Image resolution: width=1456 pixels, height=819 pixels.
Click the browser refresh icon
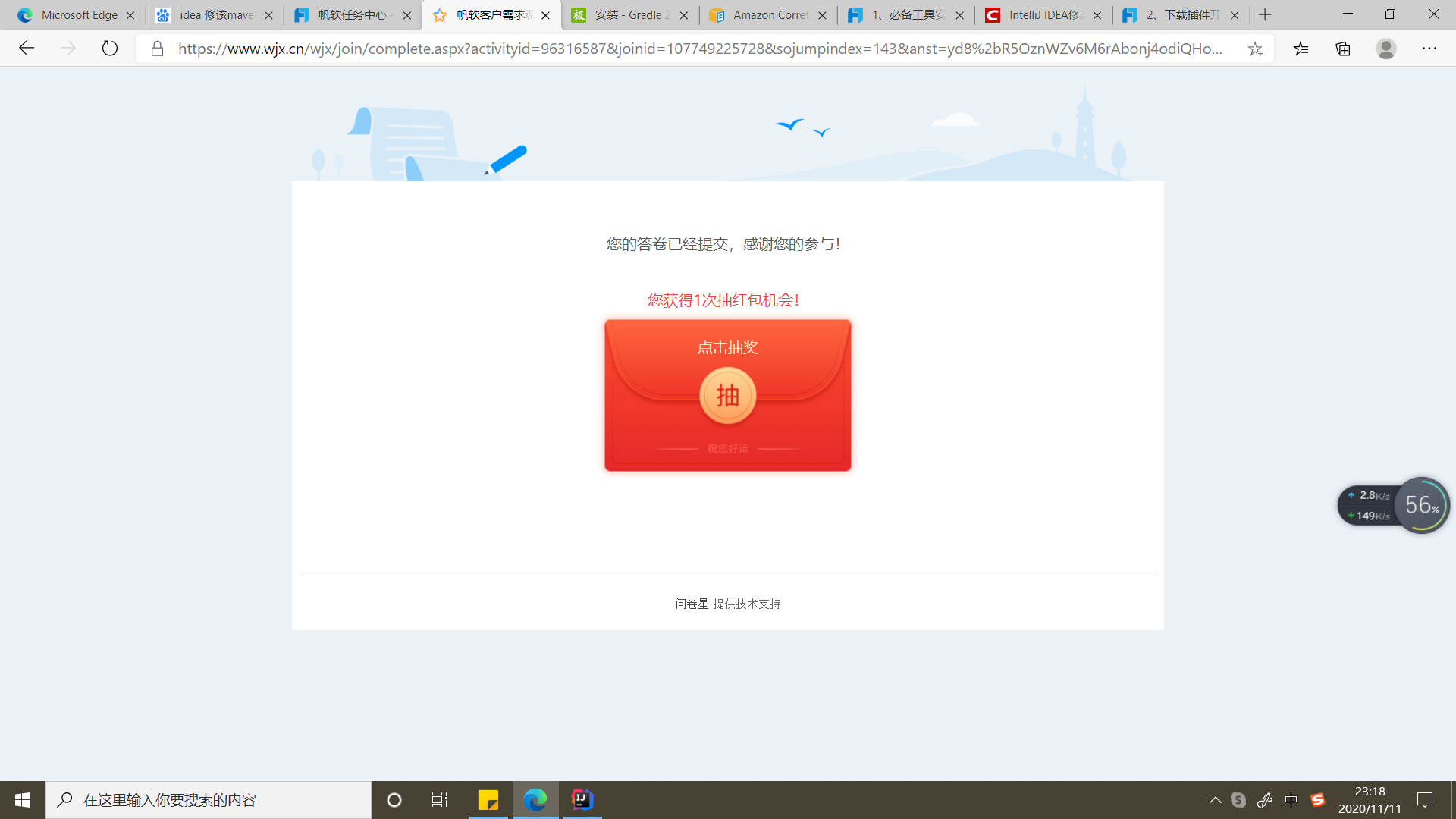110,49
